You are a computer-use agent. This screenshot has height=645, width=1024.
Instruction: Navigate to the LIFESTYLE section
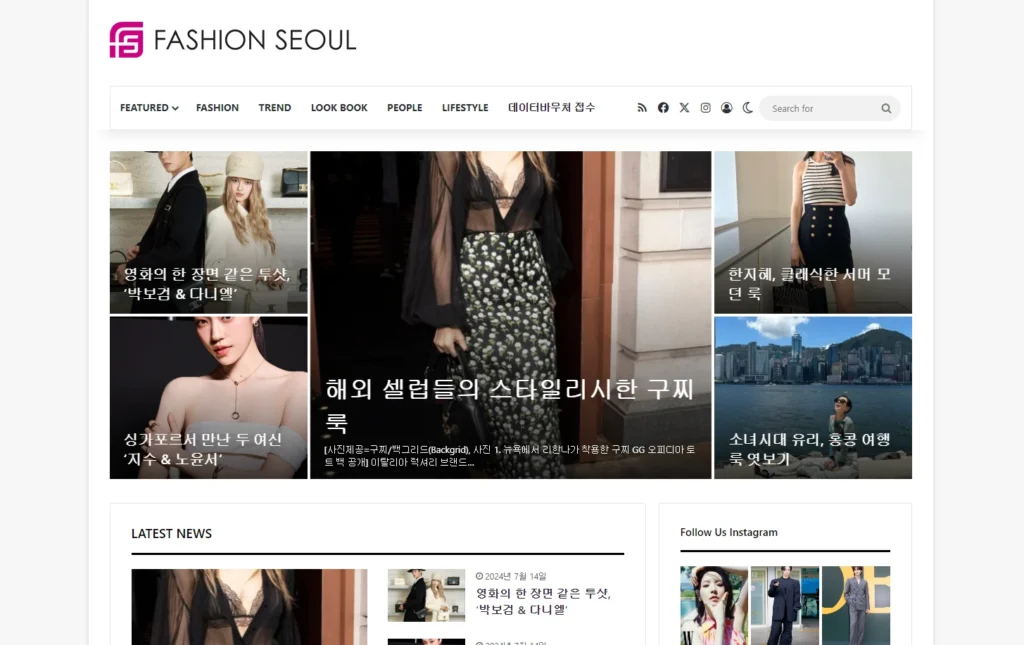(465, 108)
